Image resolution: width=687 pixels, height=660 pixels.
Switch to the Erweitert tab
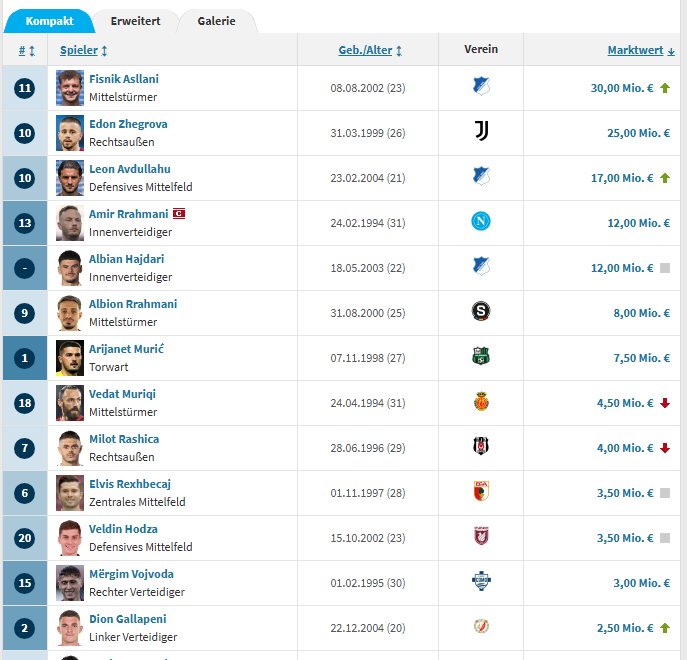tap(135, 21)
